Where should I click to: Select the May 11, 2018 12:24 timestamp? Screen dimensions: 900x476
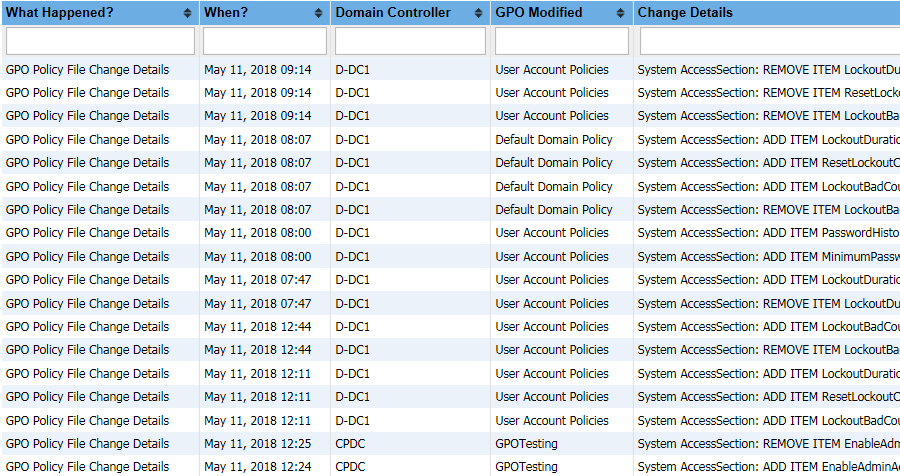click(x=258, y=467)
